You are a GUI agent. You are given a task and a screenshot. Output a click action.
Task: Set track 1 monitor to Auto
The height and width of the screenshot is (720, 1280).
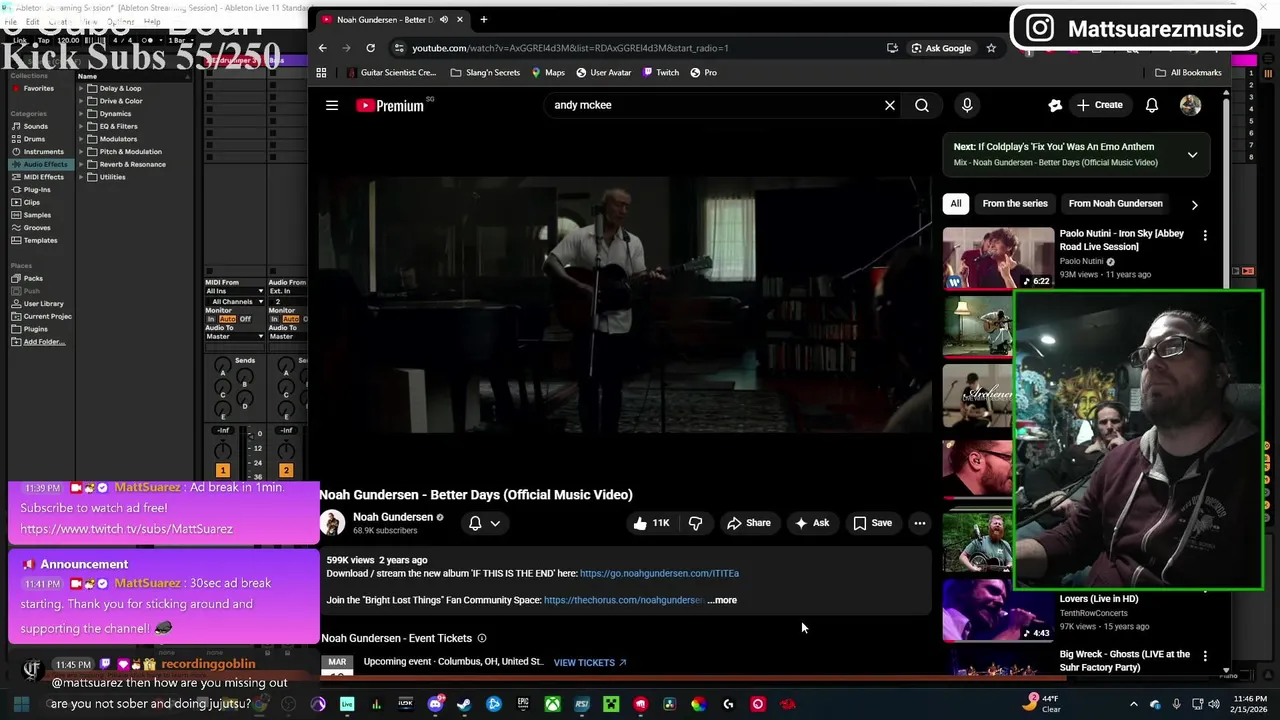pos(227,319)
